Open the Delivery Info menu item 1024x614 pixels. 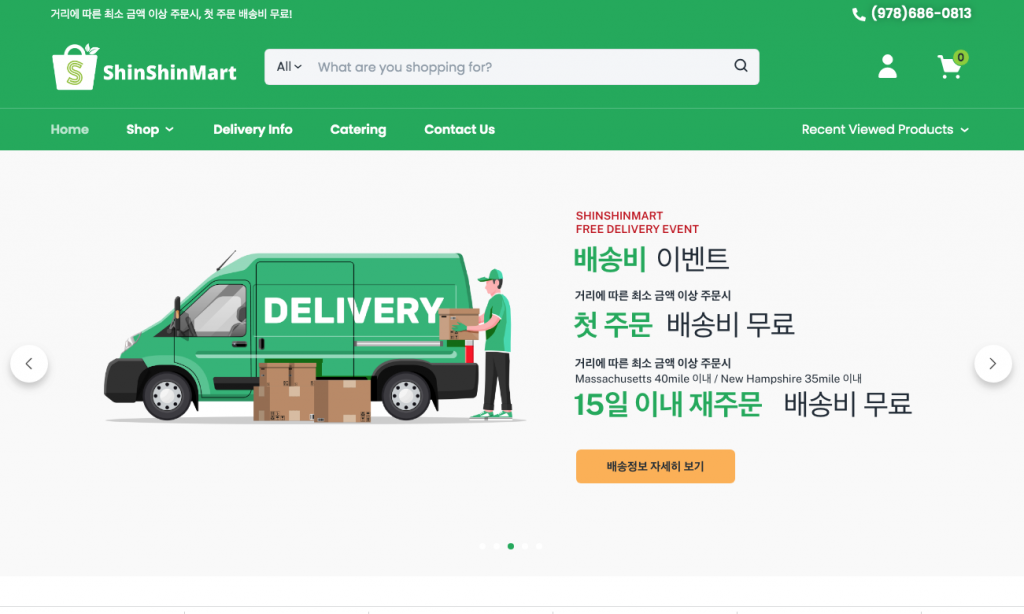(253, 129)
